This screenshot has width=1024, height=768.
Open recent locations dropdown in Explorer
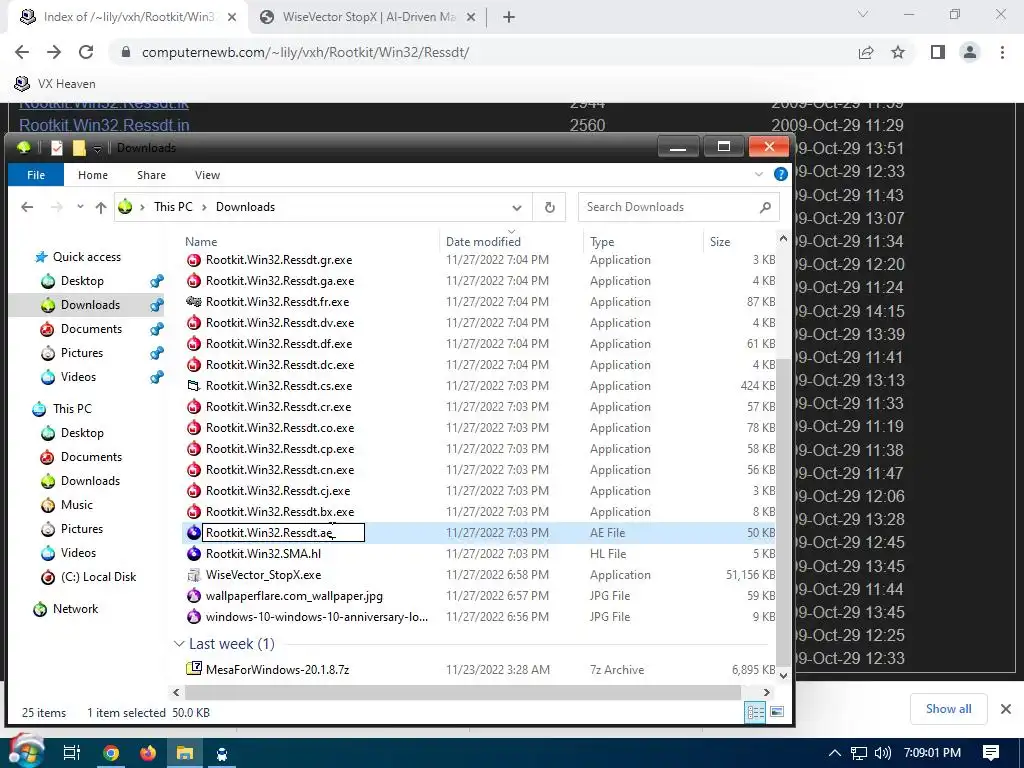click(80, 207)
